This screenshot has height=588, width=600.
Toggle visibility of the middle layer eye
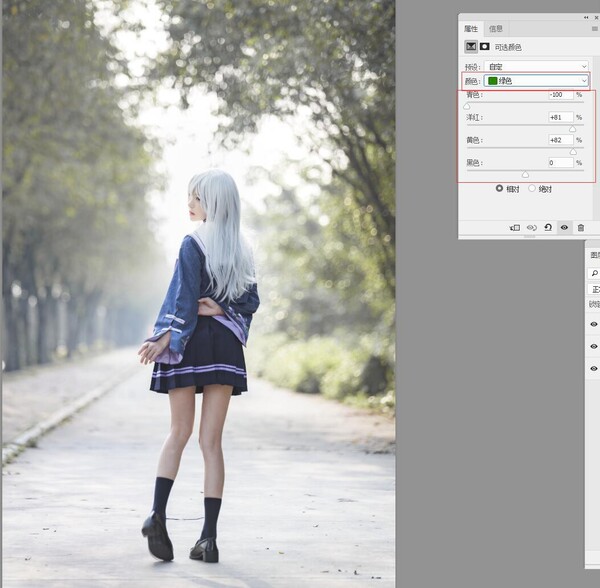pos(593,346)
